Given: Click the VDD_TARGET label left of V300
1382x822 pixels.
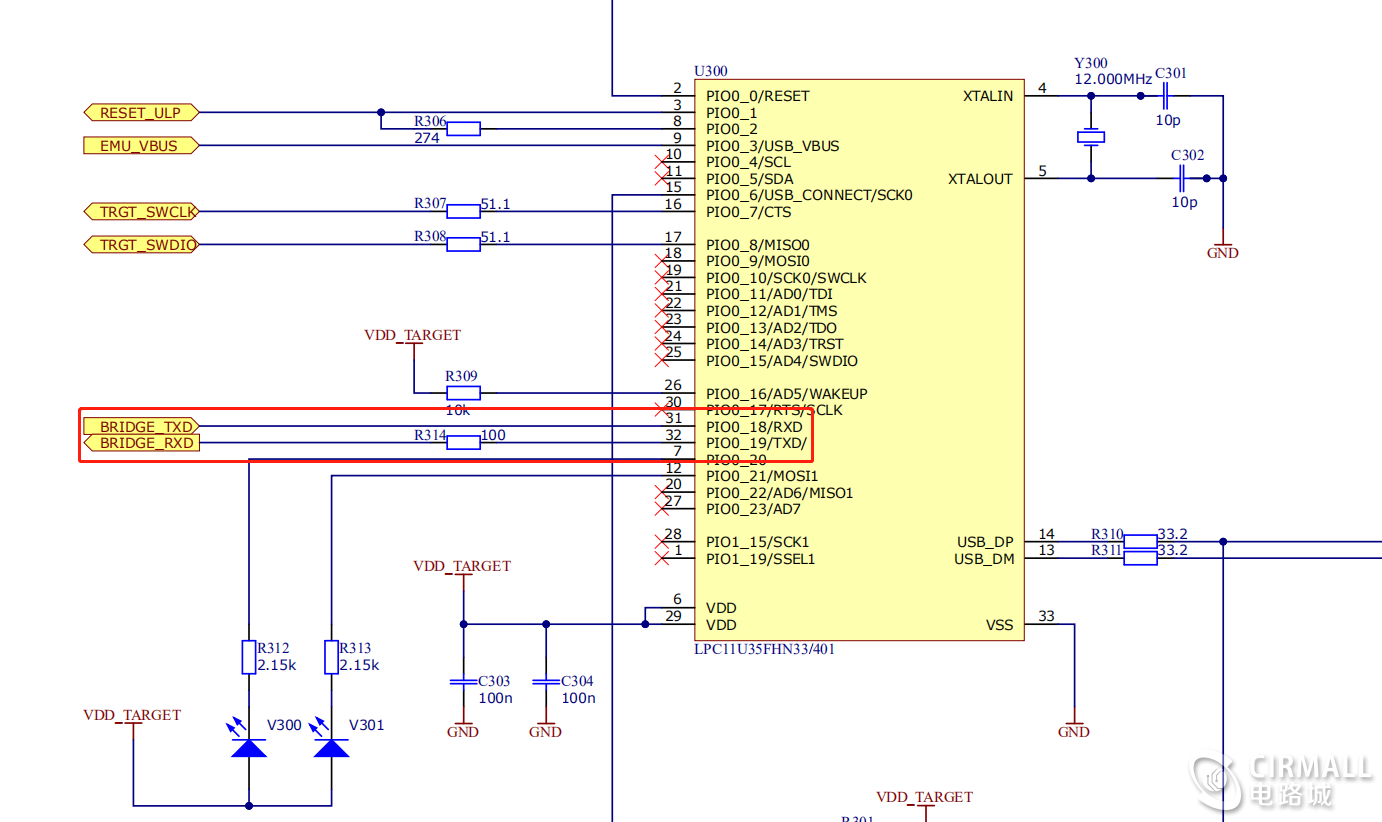Looking at the screenshot, I should [x=132, y=715].
